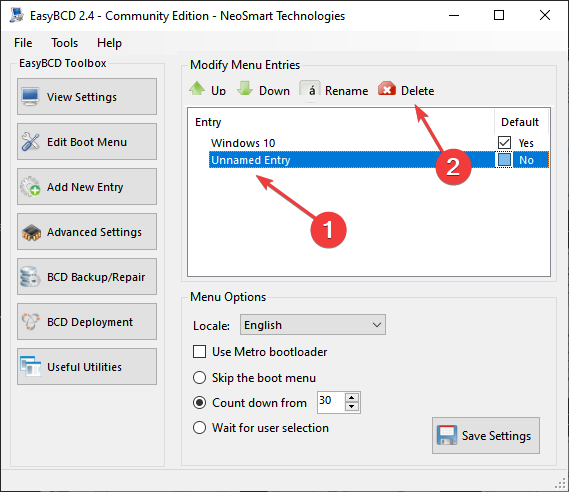Click the green Down arrow icon

tap(245, 88)
